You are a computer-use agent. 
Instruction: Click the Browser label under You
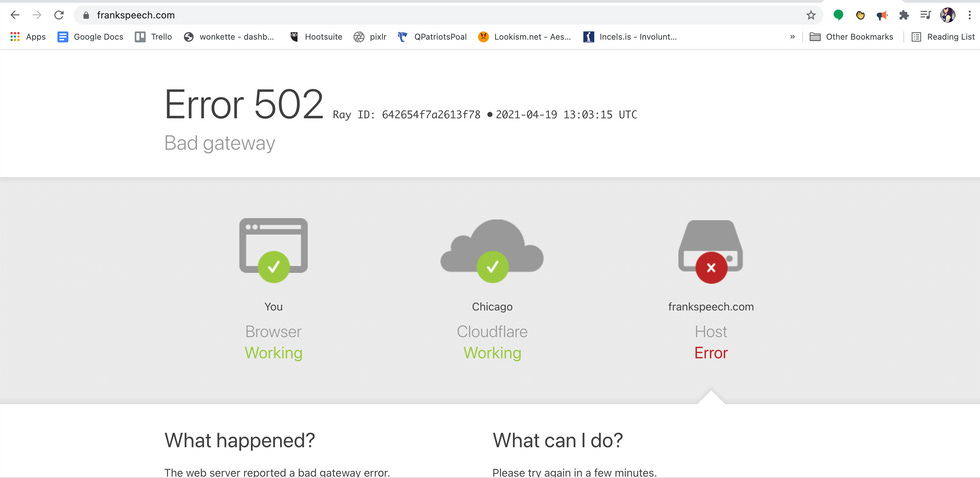pyautogui.click(x=273, y=332)
